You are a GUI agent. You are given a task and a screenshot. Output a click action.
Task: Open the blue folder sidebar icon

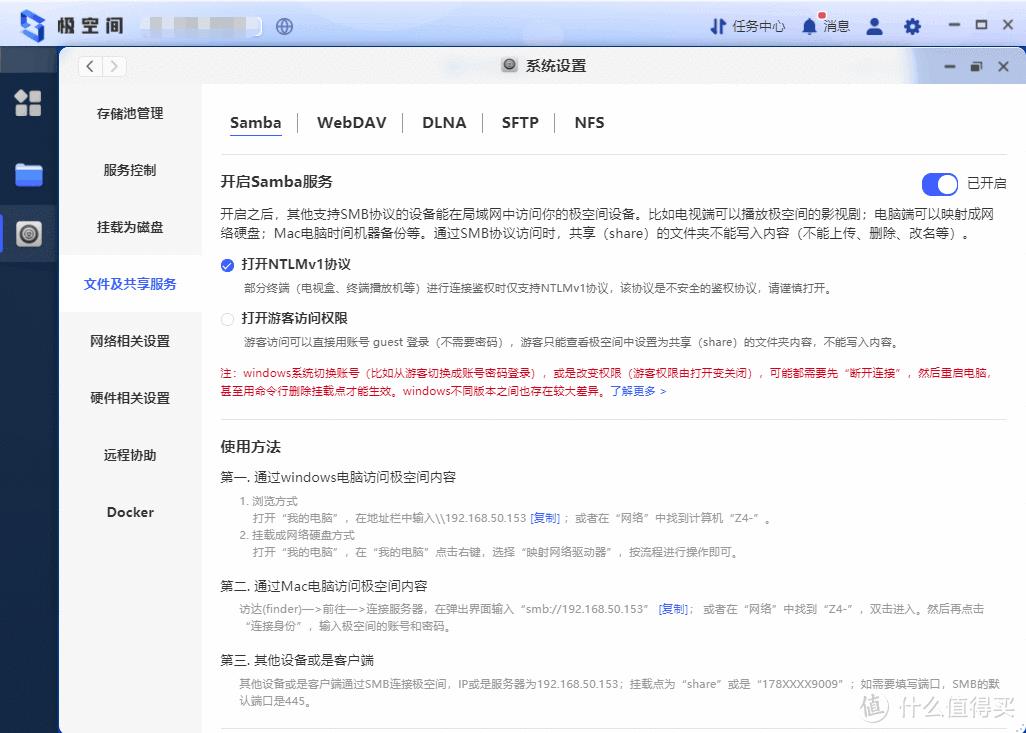pos(29,174)
